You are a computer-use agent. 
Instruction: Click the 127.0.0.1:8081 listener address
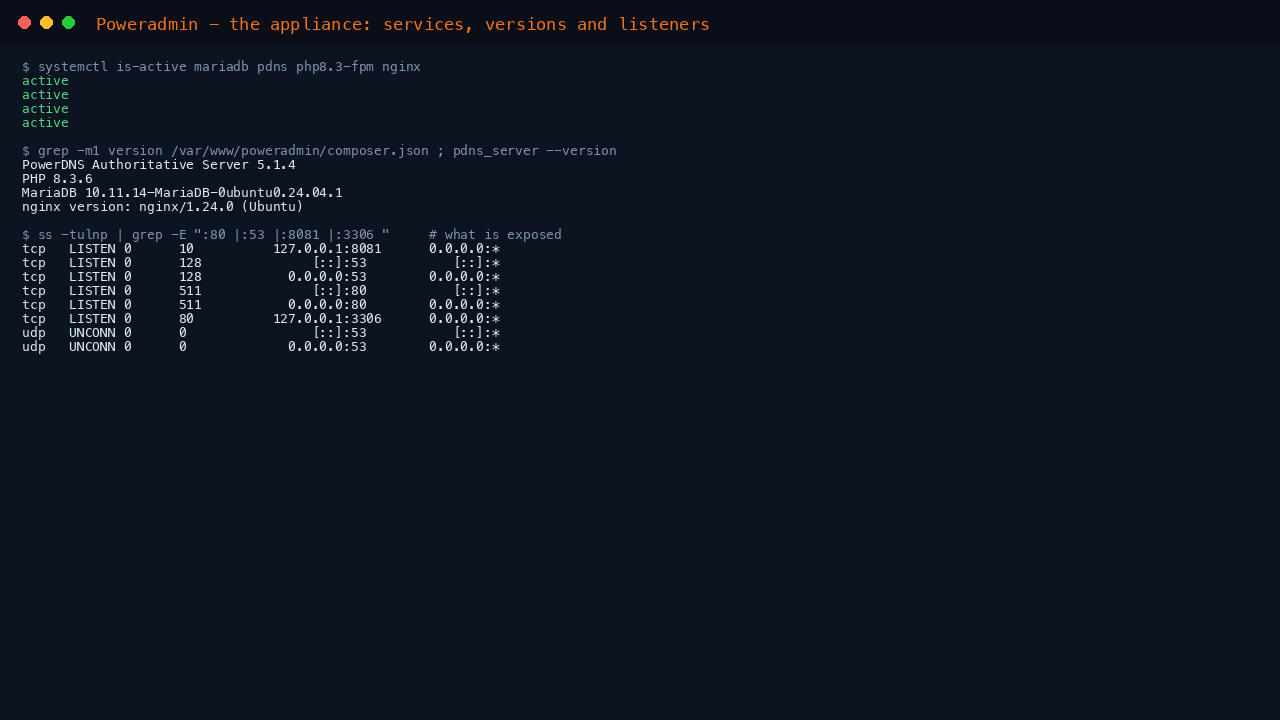[327, 249]
